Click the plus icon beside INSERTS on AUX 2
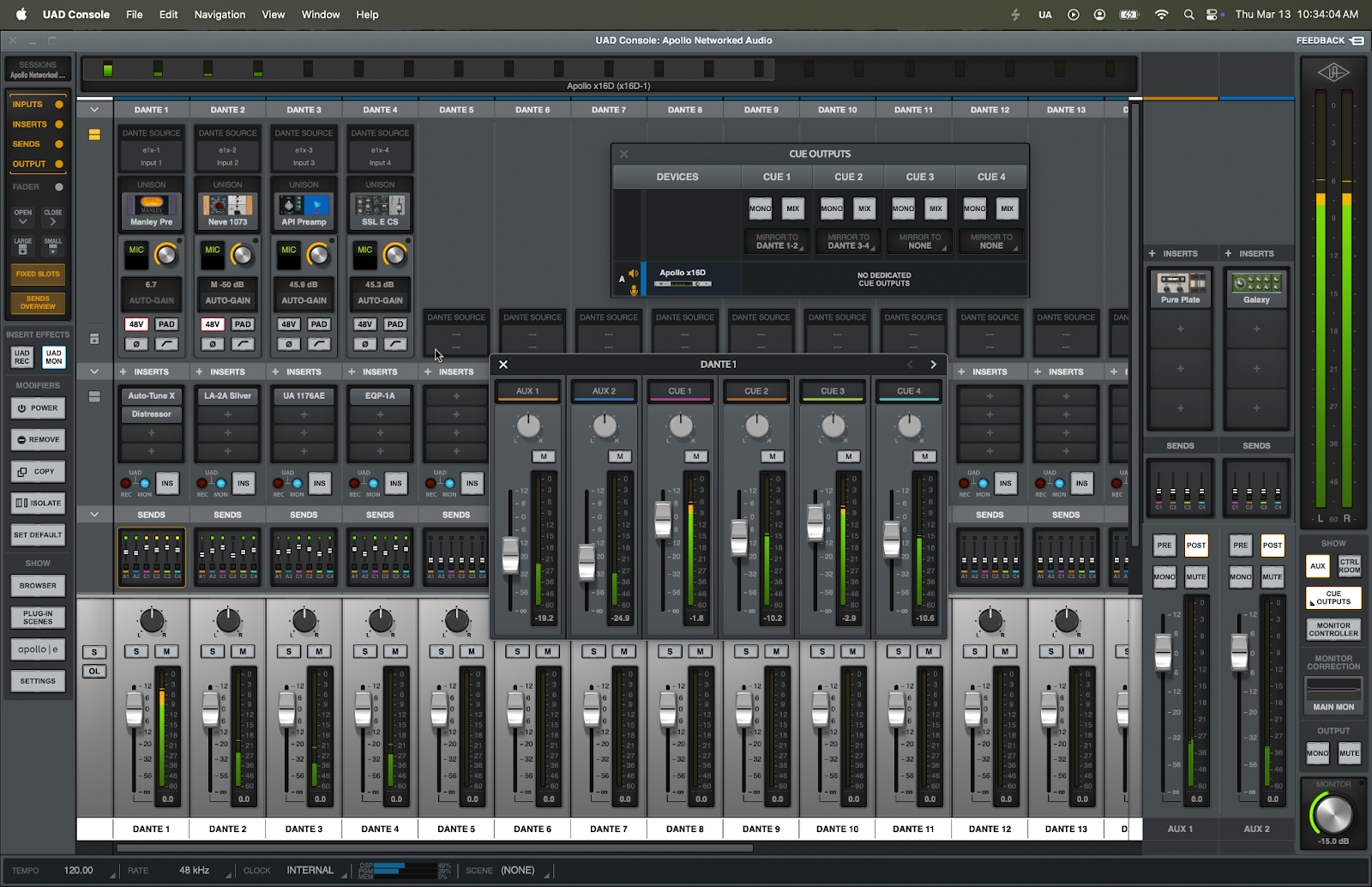This screenshot has height=887, width=1372. (x=1228, y=253)
